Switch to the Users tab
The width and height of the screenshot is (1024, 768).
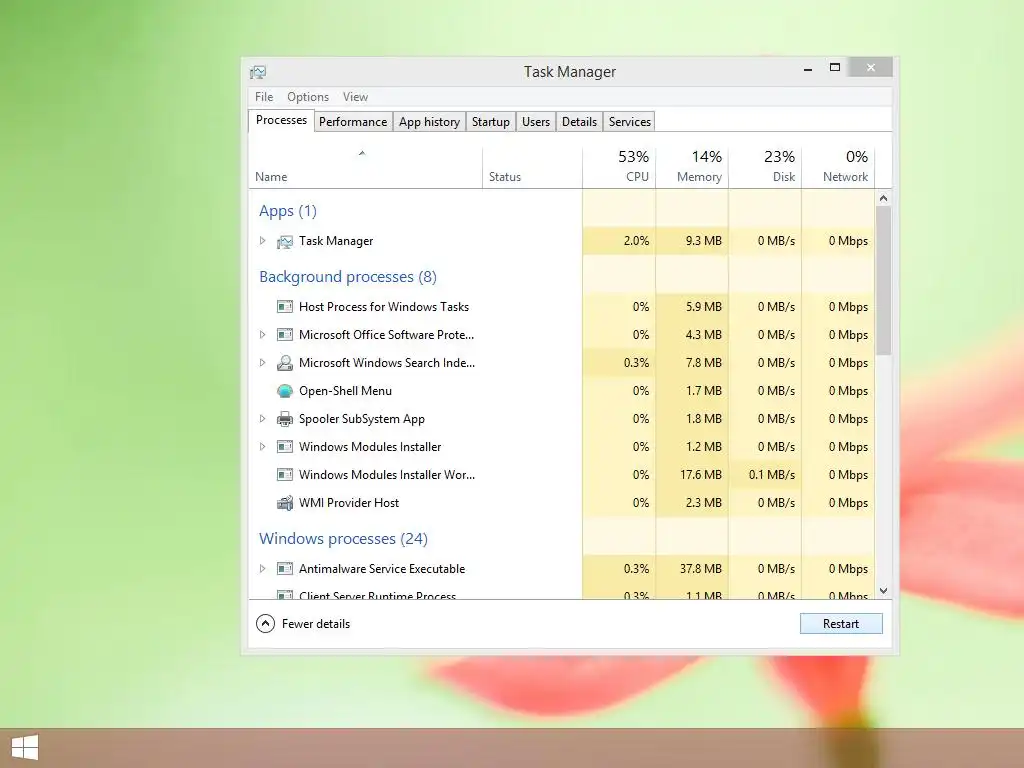point(536,122)
